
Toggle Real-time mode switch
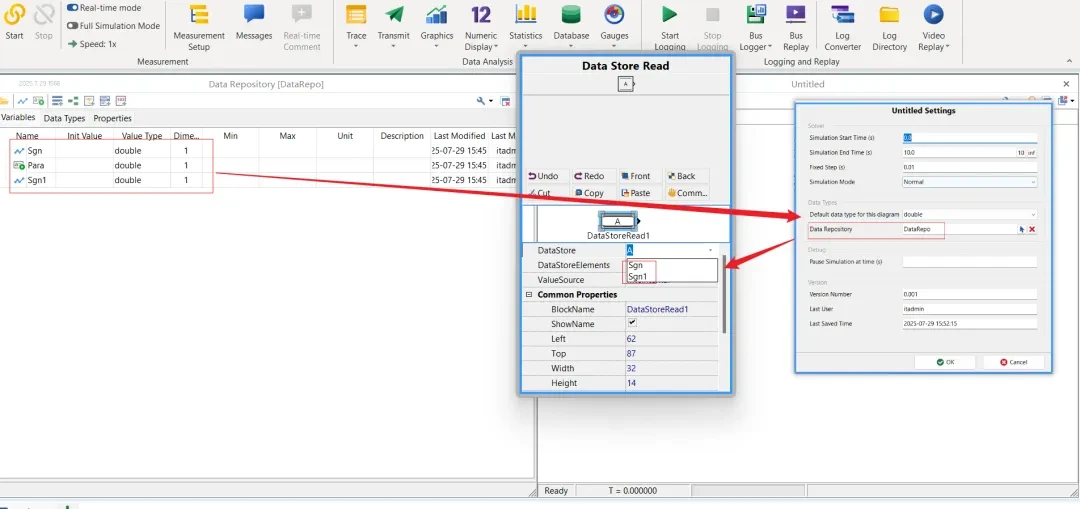[x=73, y=8]
